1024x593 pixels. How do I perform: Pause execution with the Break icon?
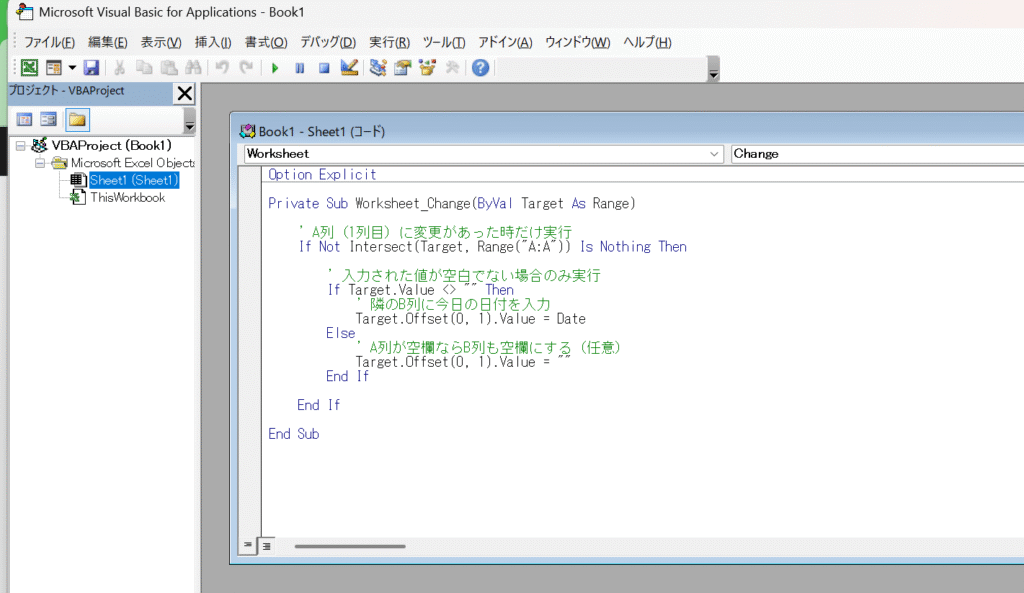coord(299,68)
